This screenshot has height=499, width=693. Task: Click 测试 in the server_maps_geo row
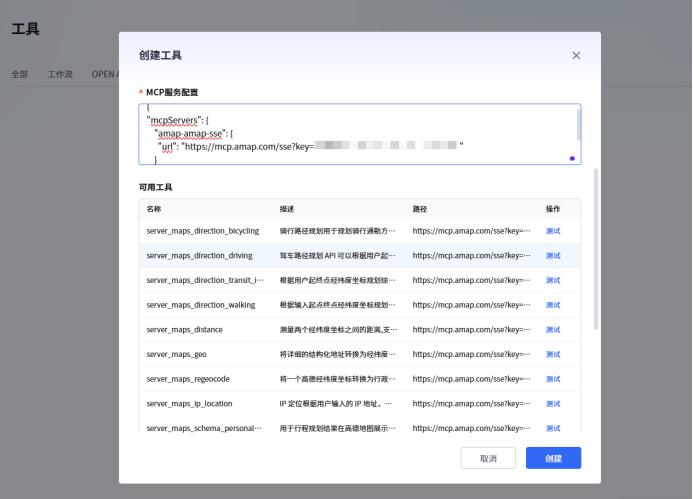552,354
